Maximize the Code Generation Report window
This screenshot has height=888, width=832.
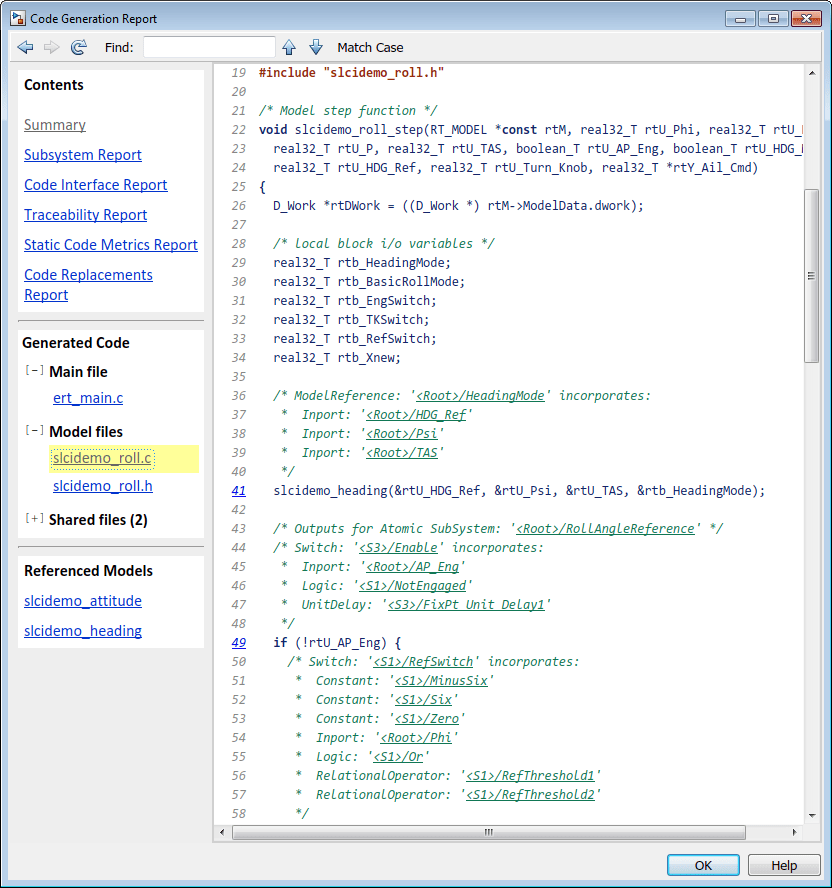[x=773, y=19]
